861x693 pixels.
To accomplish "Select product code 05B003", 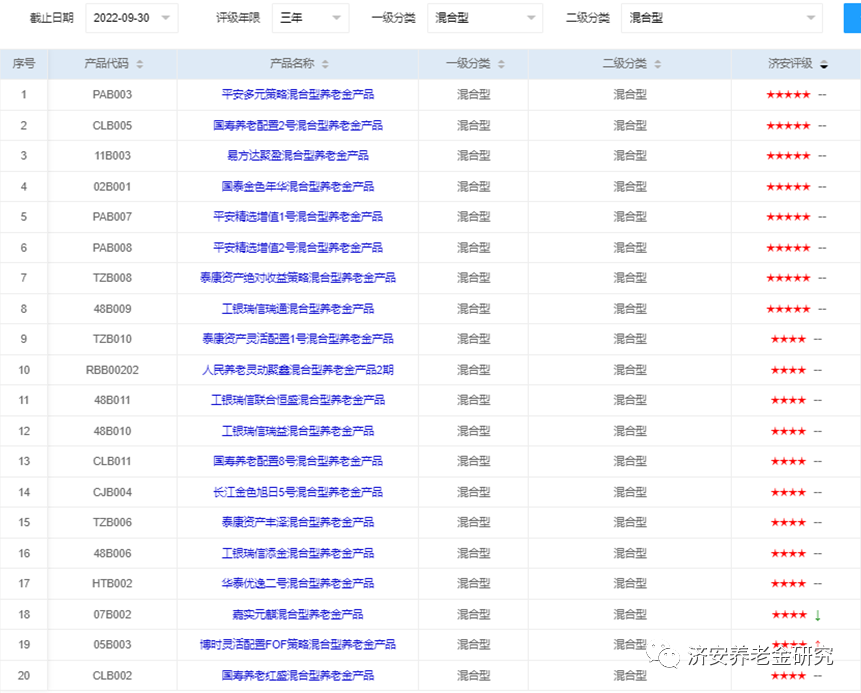I will [x=112, y=644].
